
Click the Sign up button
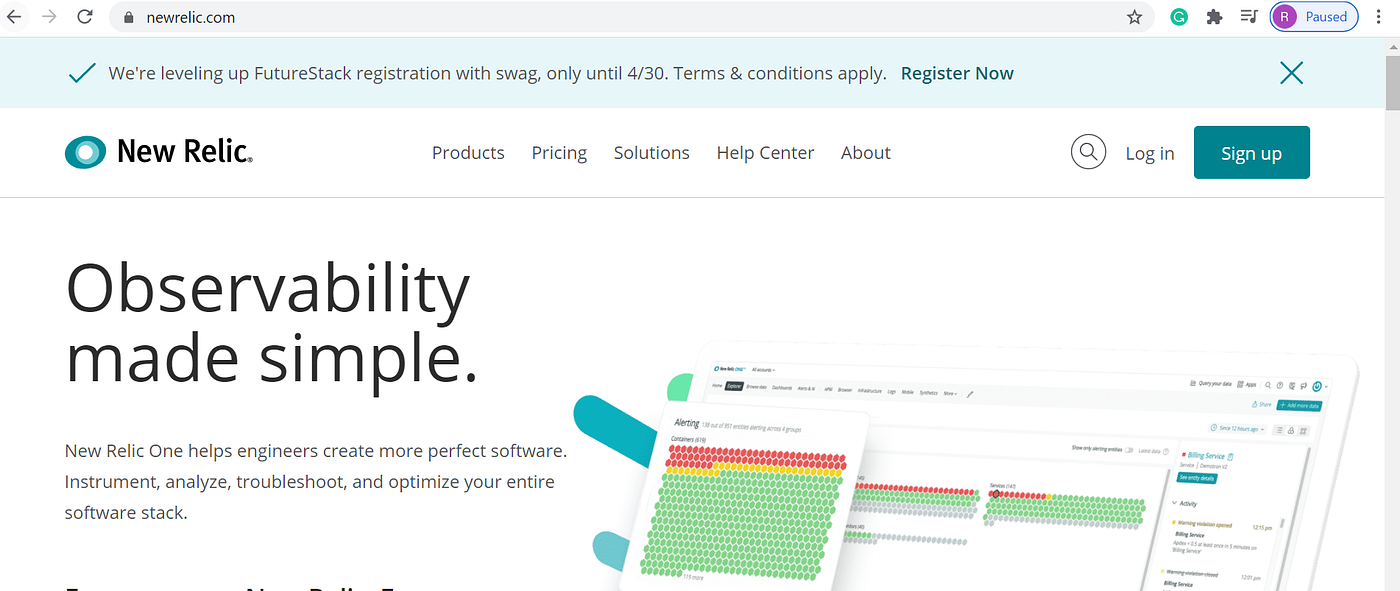coord(1252,152)
